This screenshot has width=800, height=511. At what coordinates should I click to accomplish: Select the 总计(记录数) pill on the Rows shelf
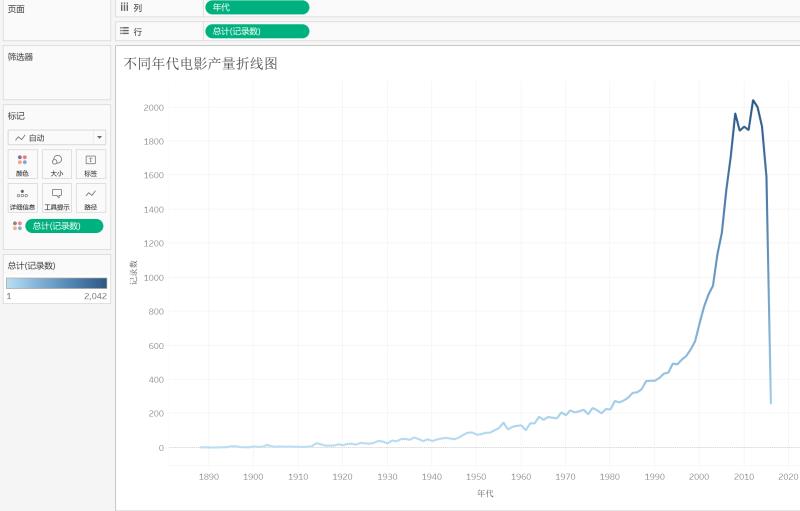[x=257, y=31]
